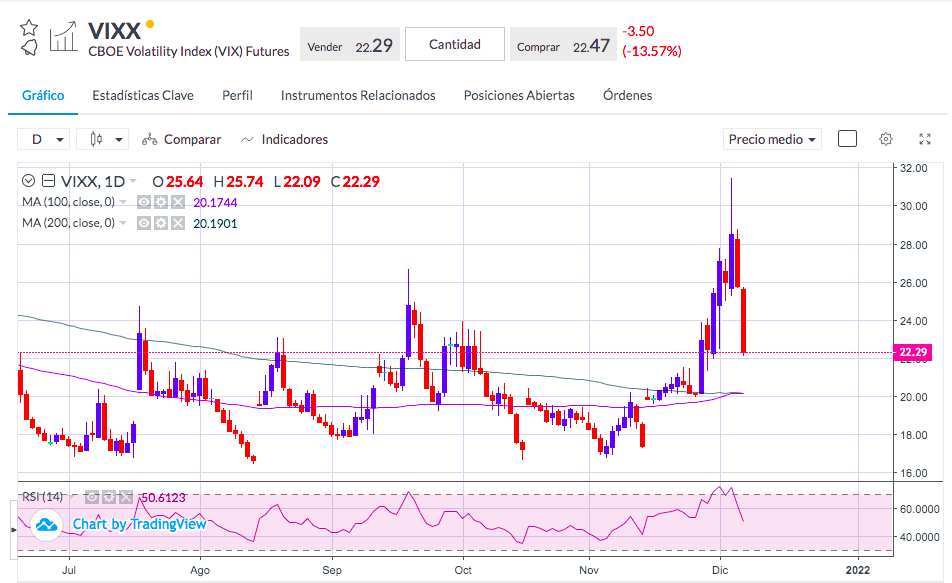Click the TradingView cloud logo

[46, 524]
